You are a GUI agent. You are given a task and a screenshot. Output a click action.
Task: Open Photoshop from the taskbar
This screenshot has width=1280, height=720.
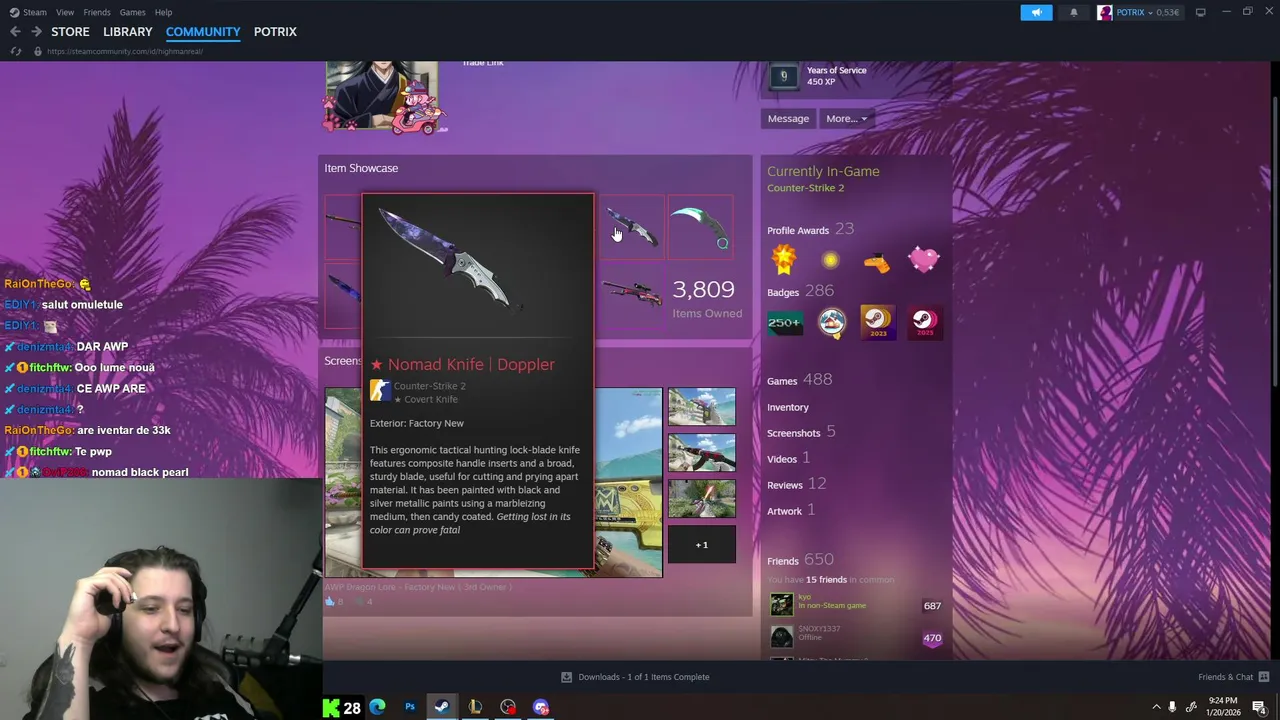point(410,707)
